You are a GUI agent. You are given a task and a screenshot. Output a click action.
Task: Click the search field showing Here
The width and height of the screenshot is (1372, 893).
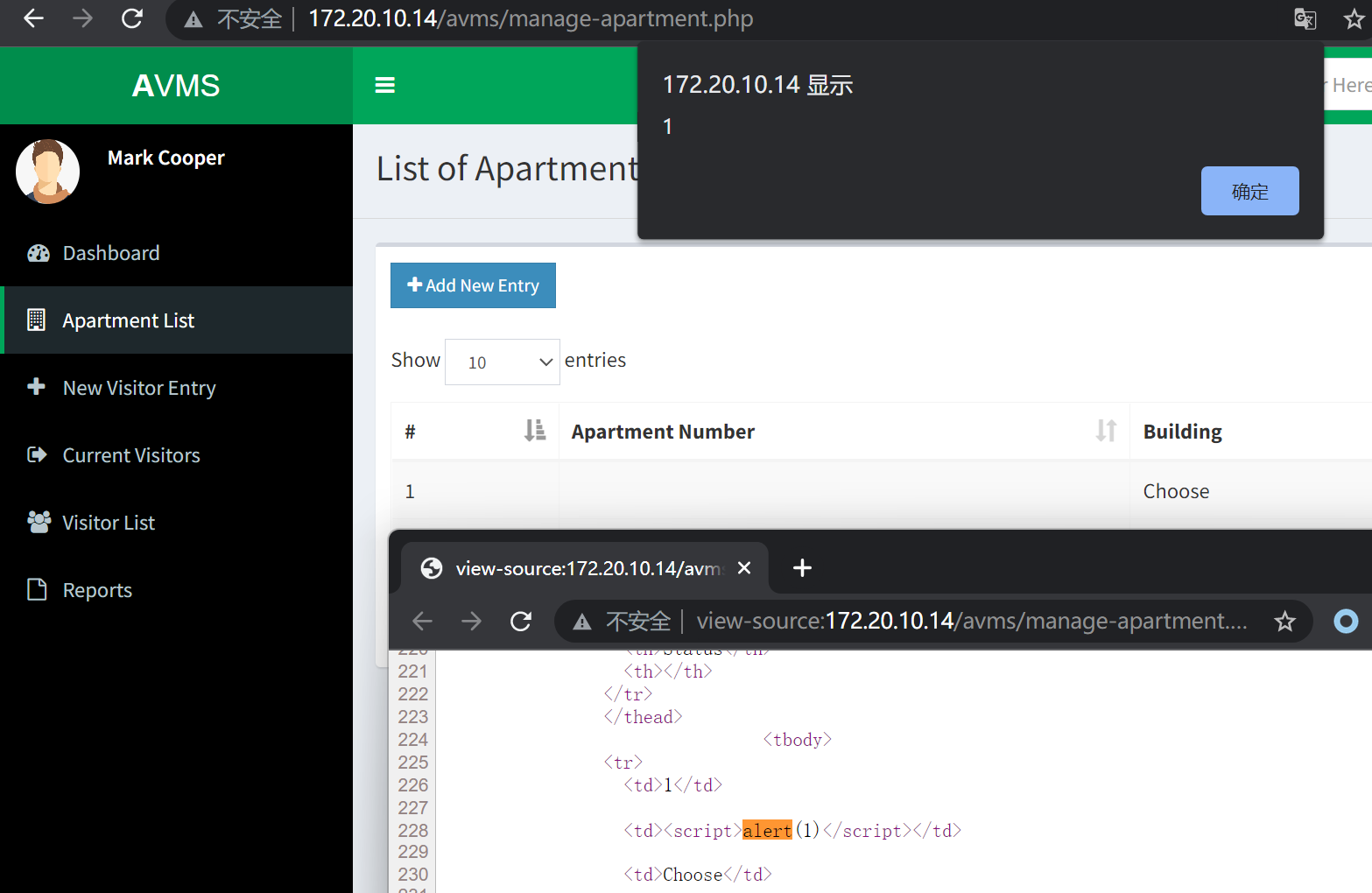click(x=1348, y=85)
